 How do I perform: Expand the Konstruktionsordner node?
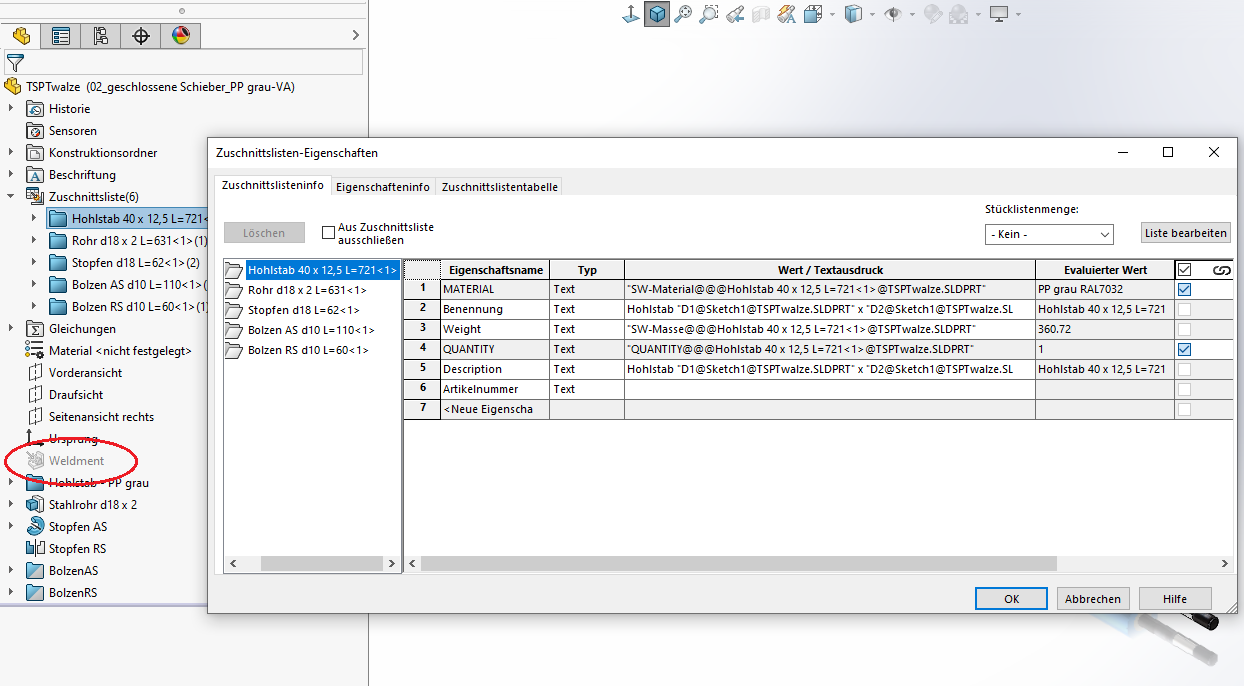point(10,153)
